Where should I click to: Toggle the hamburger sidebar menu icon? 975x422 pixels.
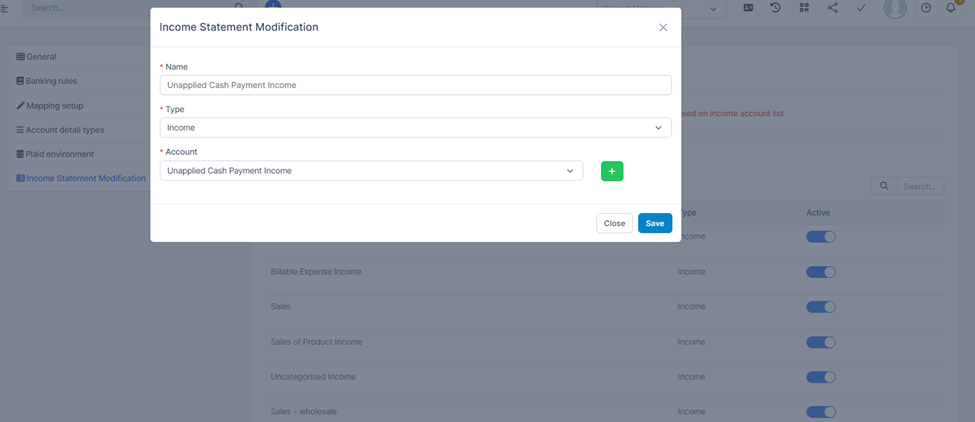pyautogui.click(x=5, y=8)
